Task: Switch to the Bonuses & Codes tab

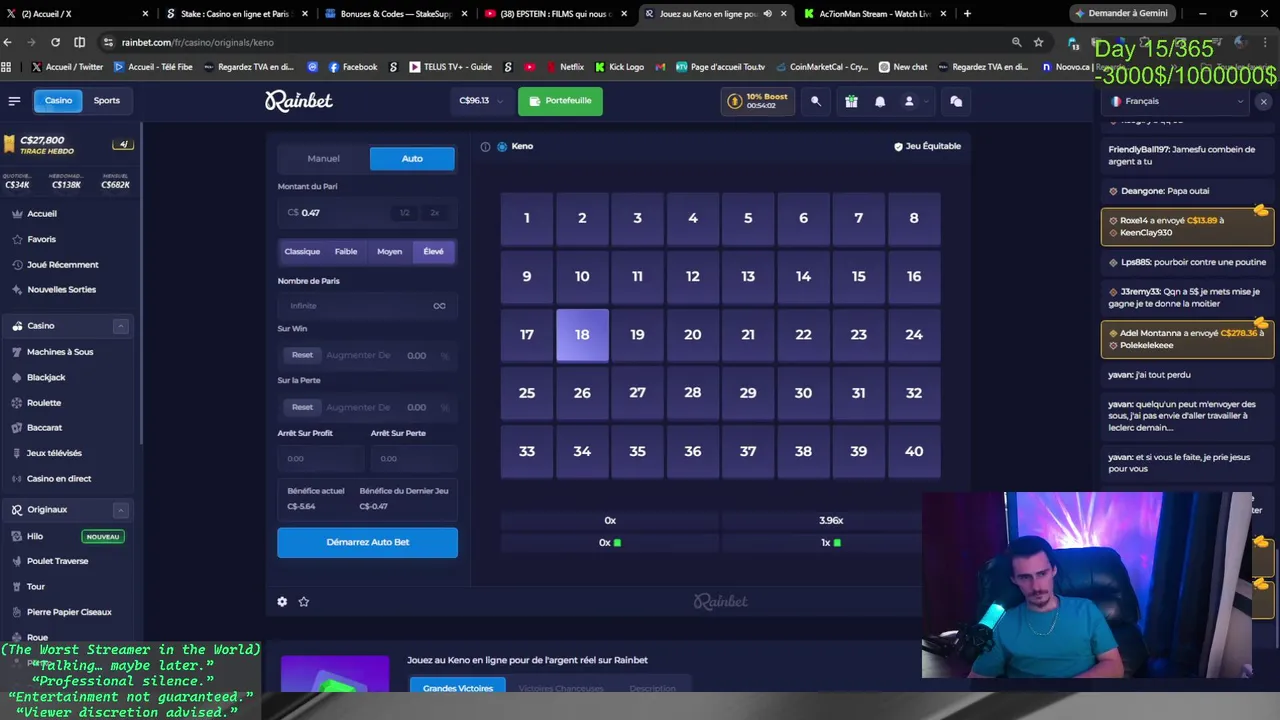Action: (x=394, y=14)
